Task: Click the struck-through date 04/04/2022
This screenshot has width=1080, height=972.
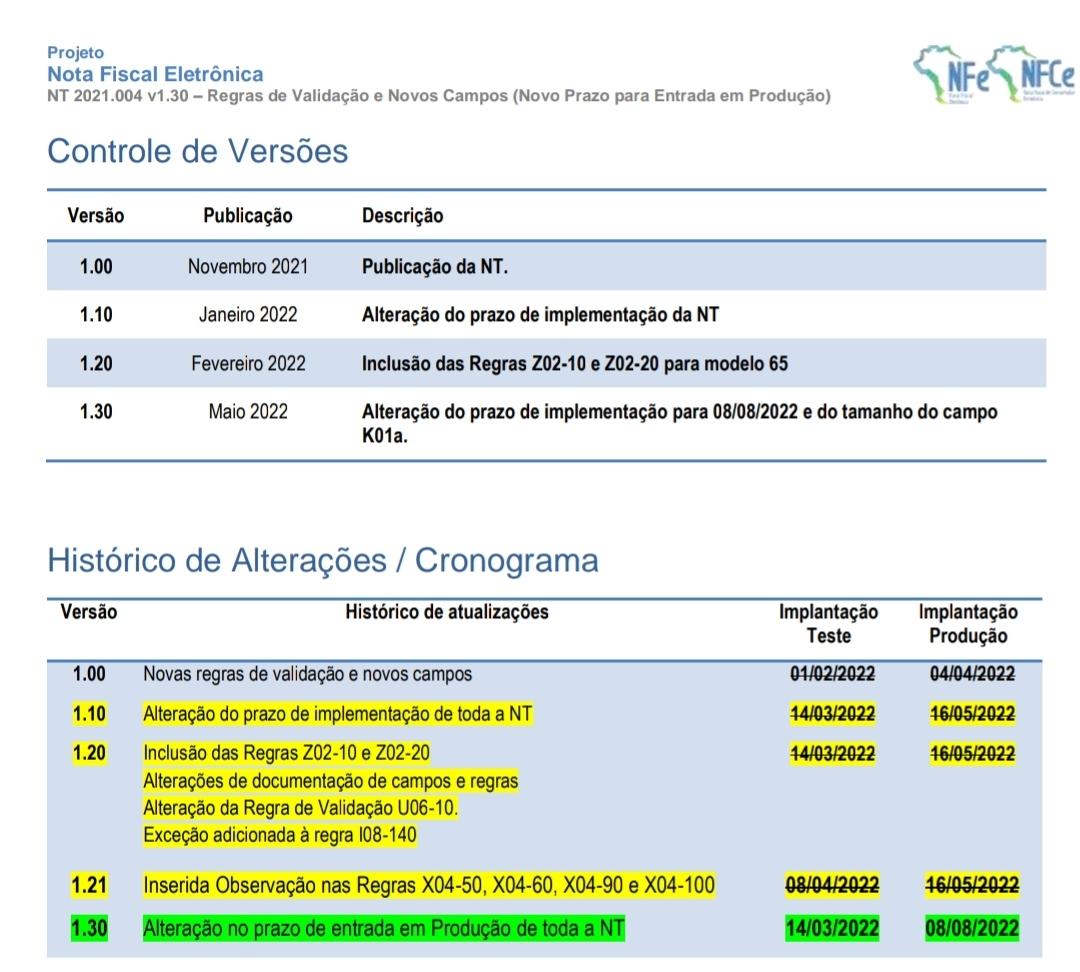Action: tap(973, 674)
